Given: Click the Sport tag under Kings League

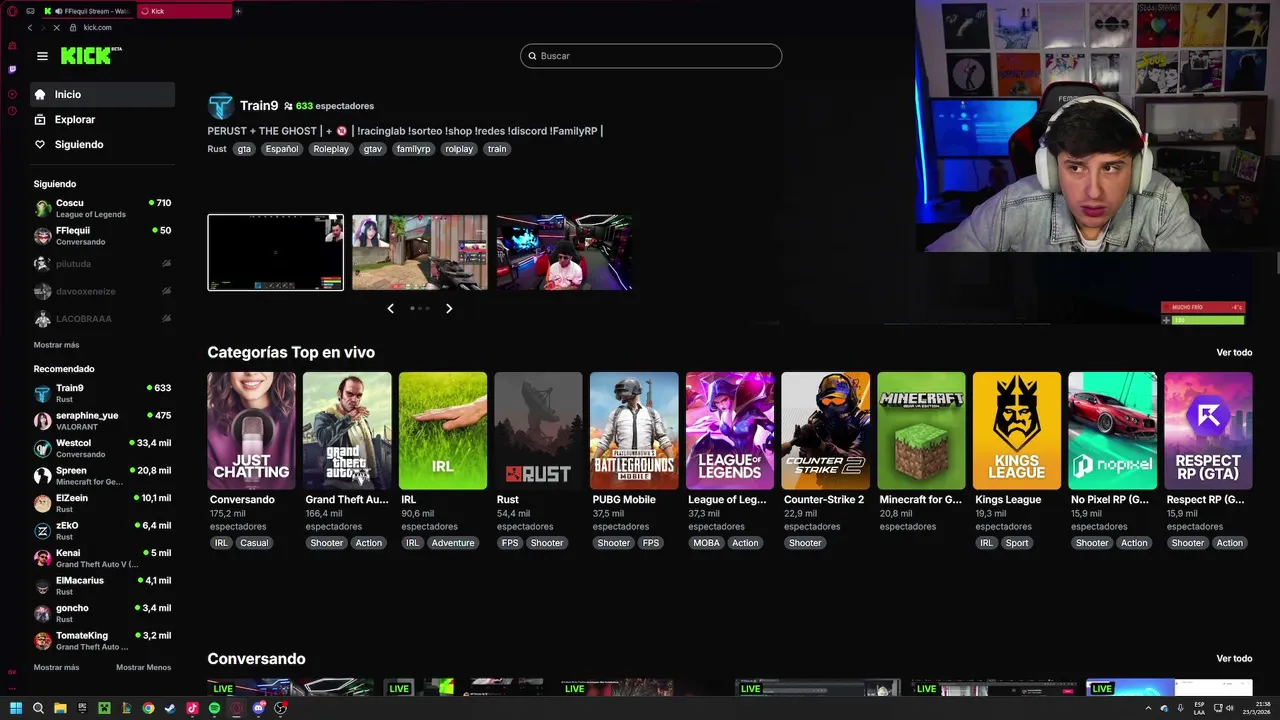Looking at the screenshot, I should click(x=1017, y=543).
